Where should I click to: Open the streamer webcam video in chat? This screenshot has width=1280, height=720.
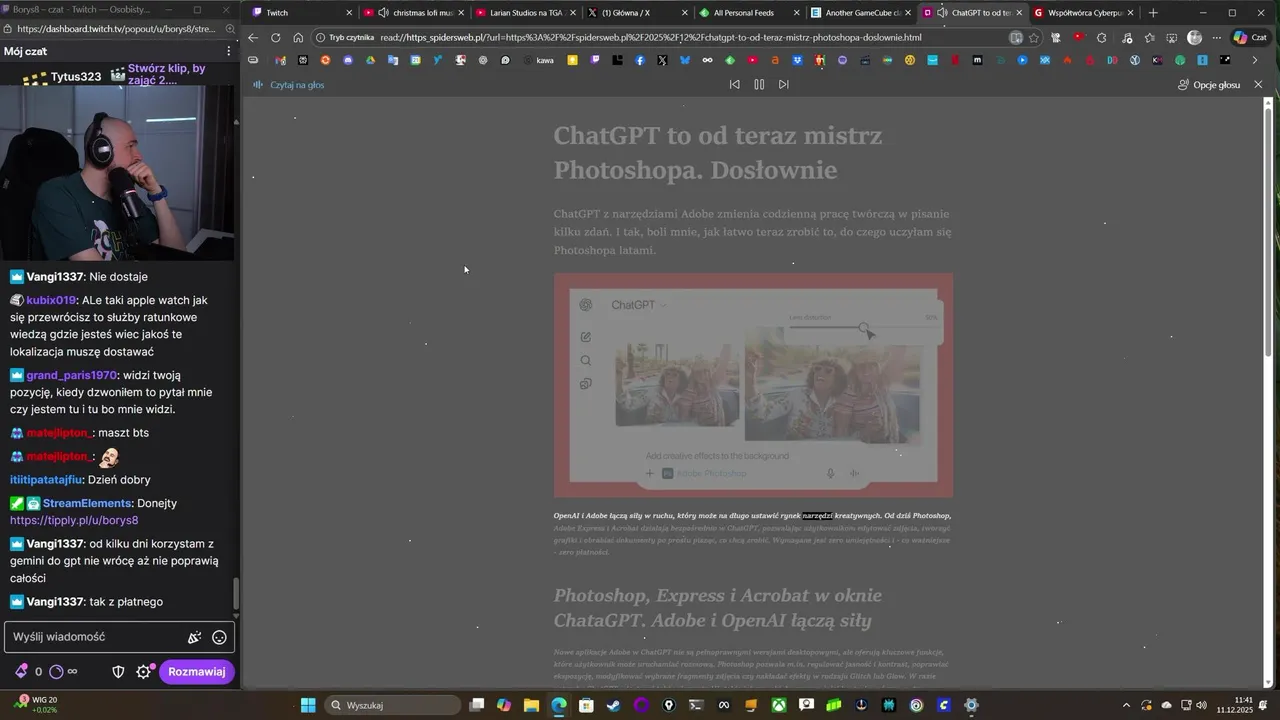coord(118,174)
